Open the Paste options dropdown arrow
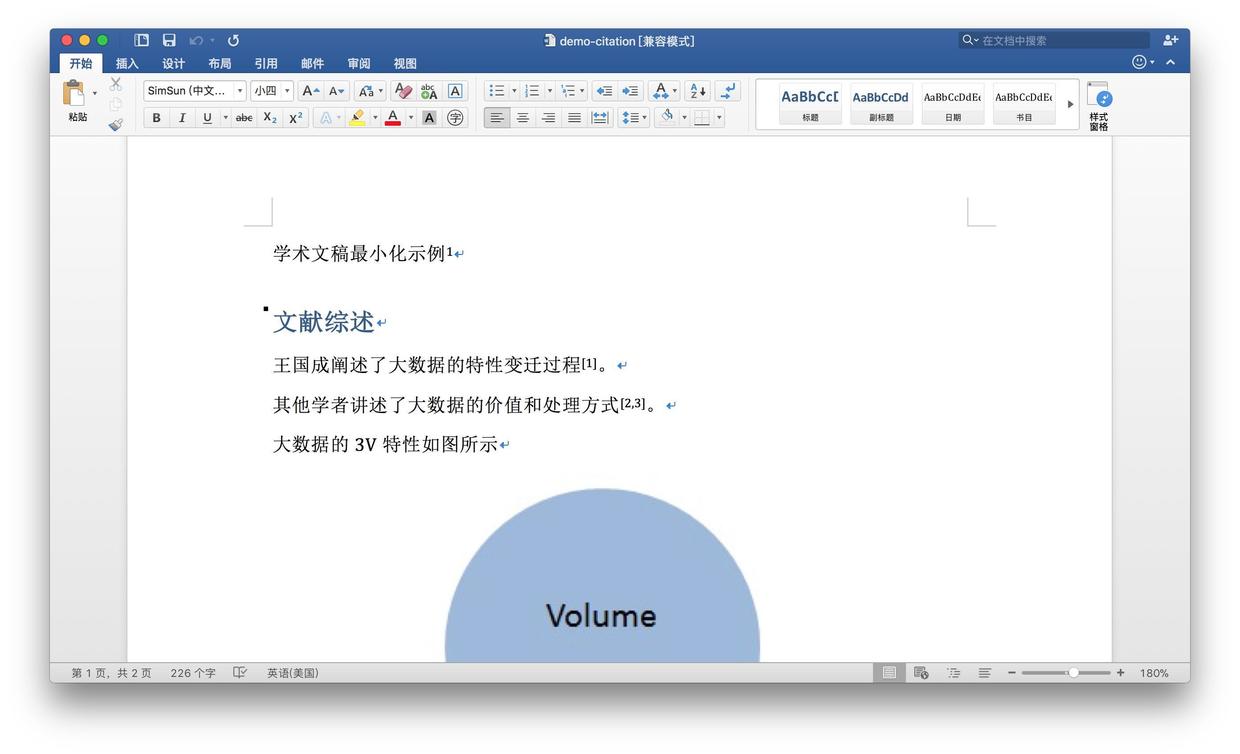The image size is (1240, 754). [95, 94]
